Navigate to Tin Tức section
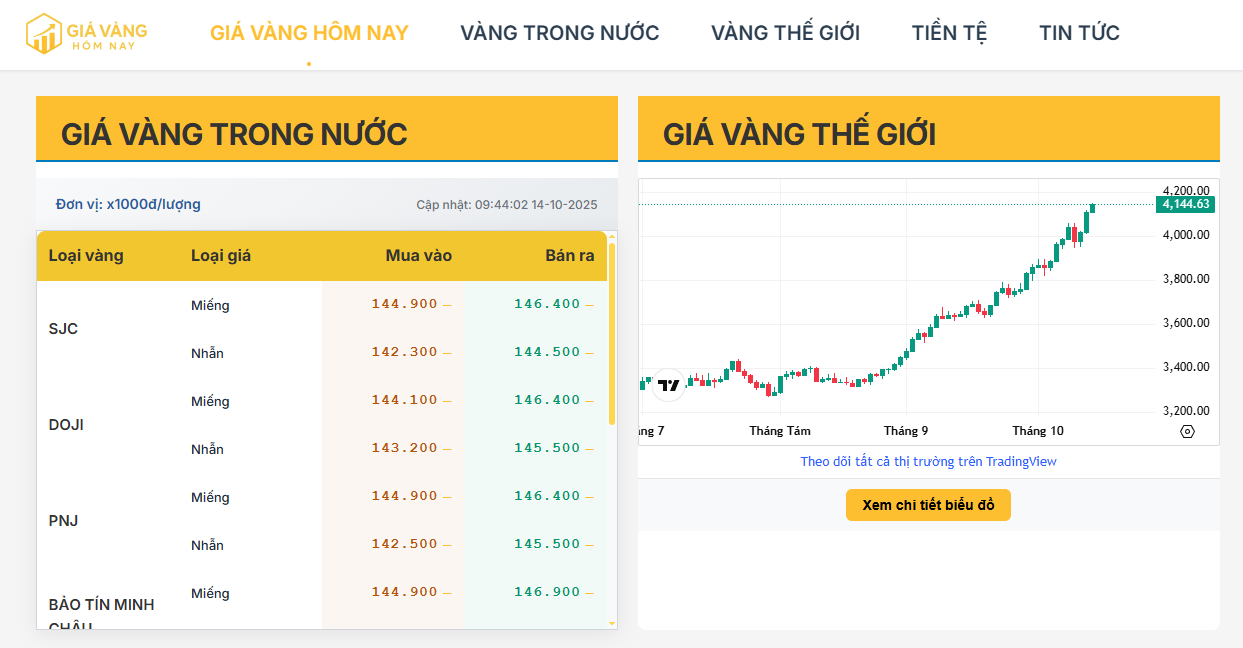The height and width of the screenshot is (648, 1243). (1079, 33)
